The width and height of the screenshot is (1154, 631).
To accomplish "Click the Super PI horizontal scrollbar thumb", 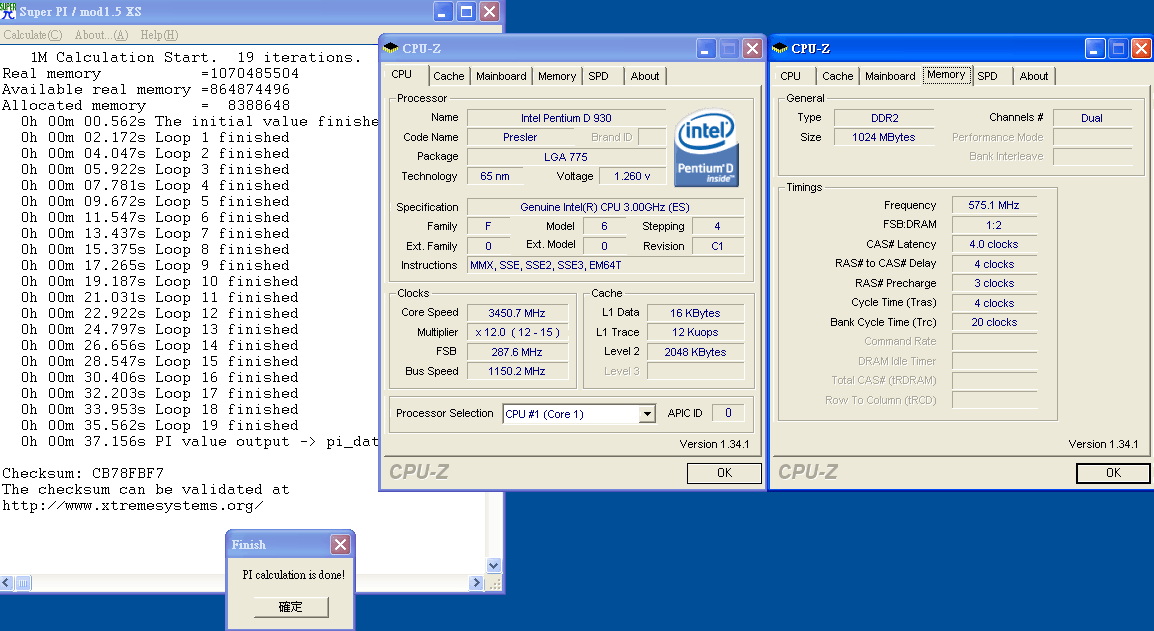I will pyautogui.click(x=23, y=583).
